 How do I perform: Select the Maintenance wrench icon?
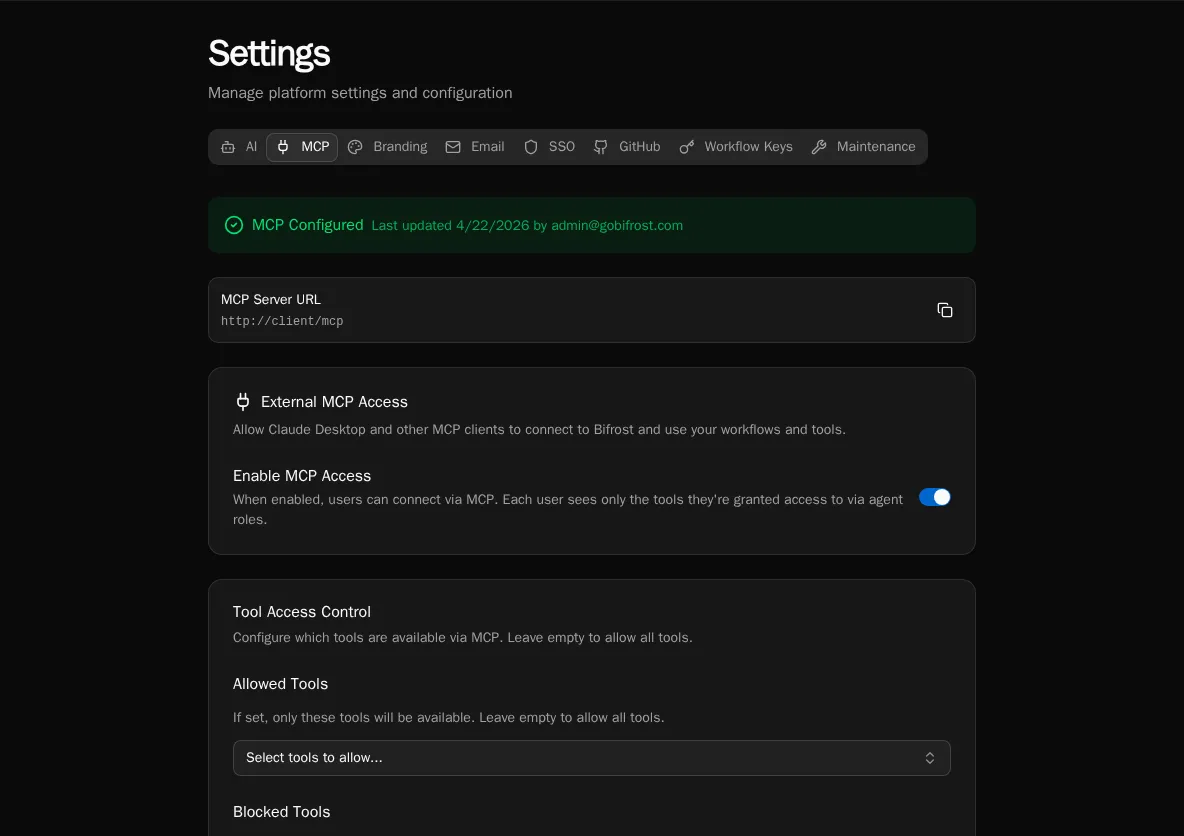819,147
